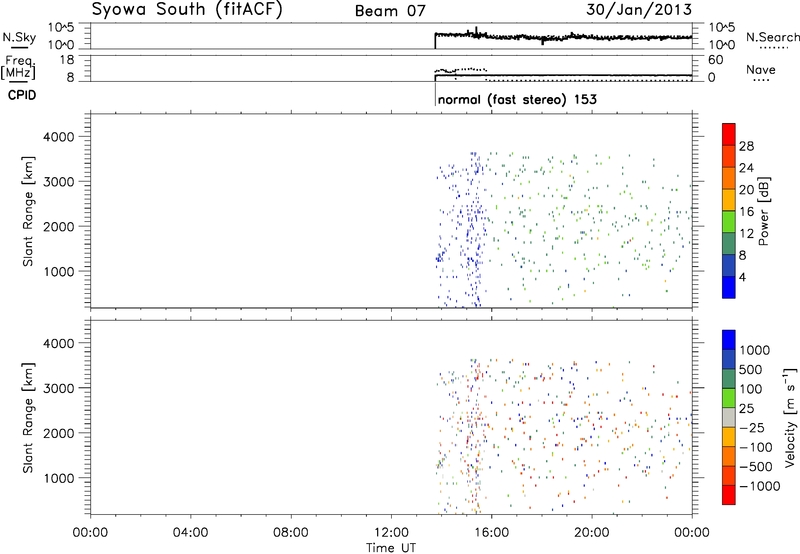Viewport: 800px width, 554px height.
Task: Pick the light green 12–16 dB power swatch
Action: click(729, 222)
